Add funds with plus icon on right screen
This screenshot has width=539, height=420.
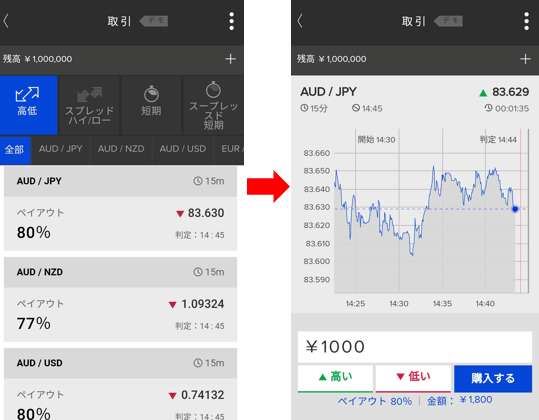(525, 59)
